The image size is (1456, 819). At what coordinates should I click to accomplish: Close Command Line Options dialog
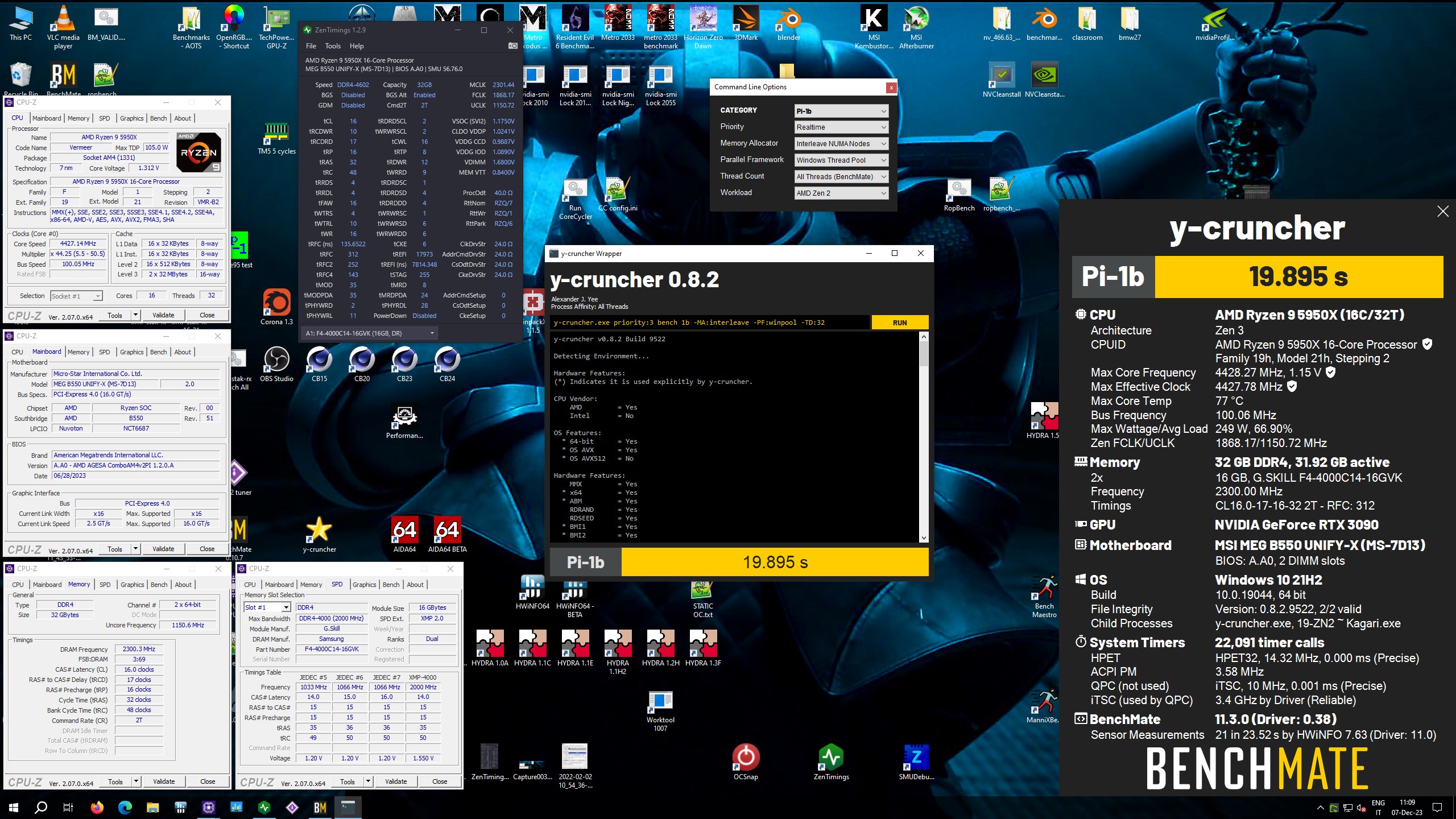coord(891,87)
